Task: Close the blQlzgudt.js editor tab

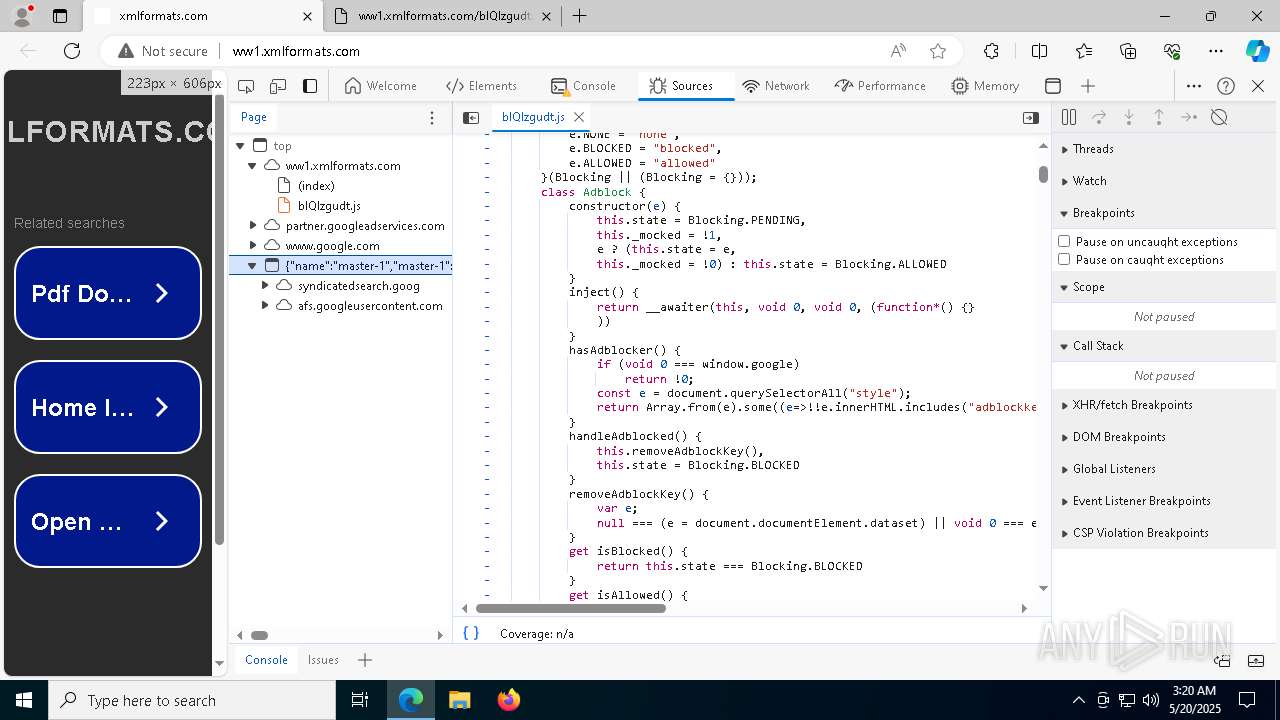Action: (x=579, y=117)
